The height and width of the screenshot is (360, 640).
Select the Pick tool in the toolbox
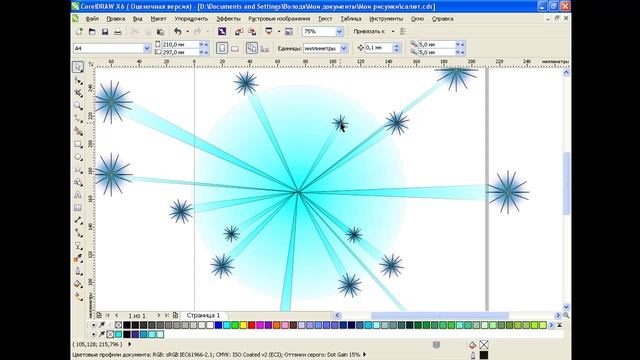(78, 67)
